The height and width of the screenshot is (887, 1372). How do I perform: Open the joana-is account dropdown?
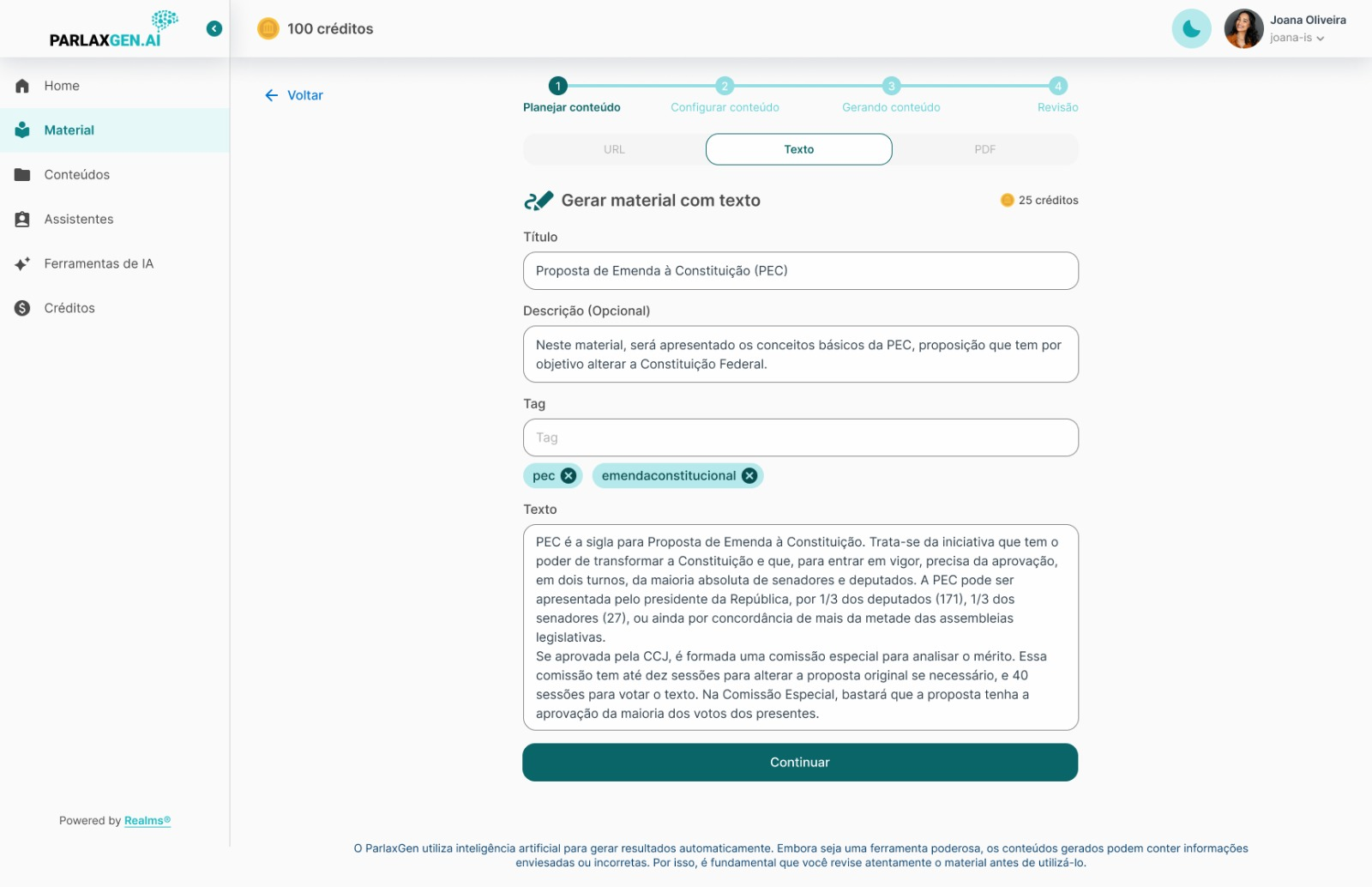(x=1297, y=38)
